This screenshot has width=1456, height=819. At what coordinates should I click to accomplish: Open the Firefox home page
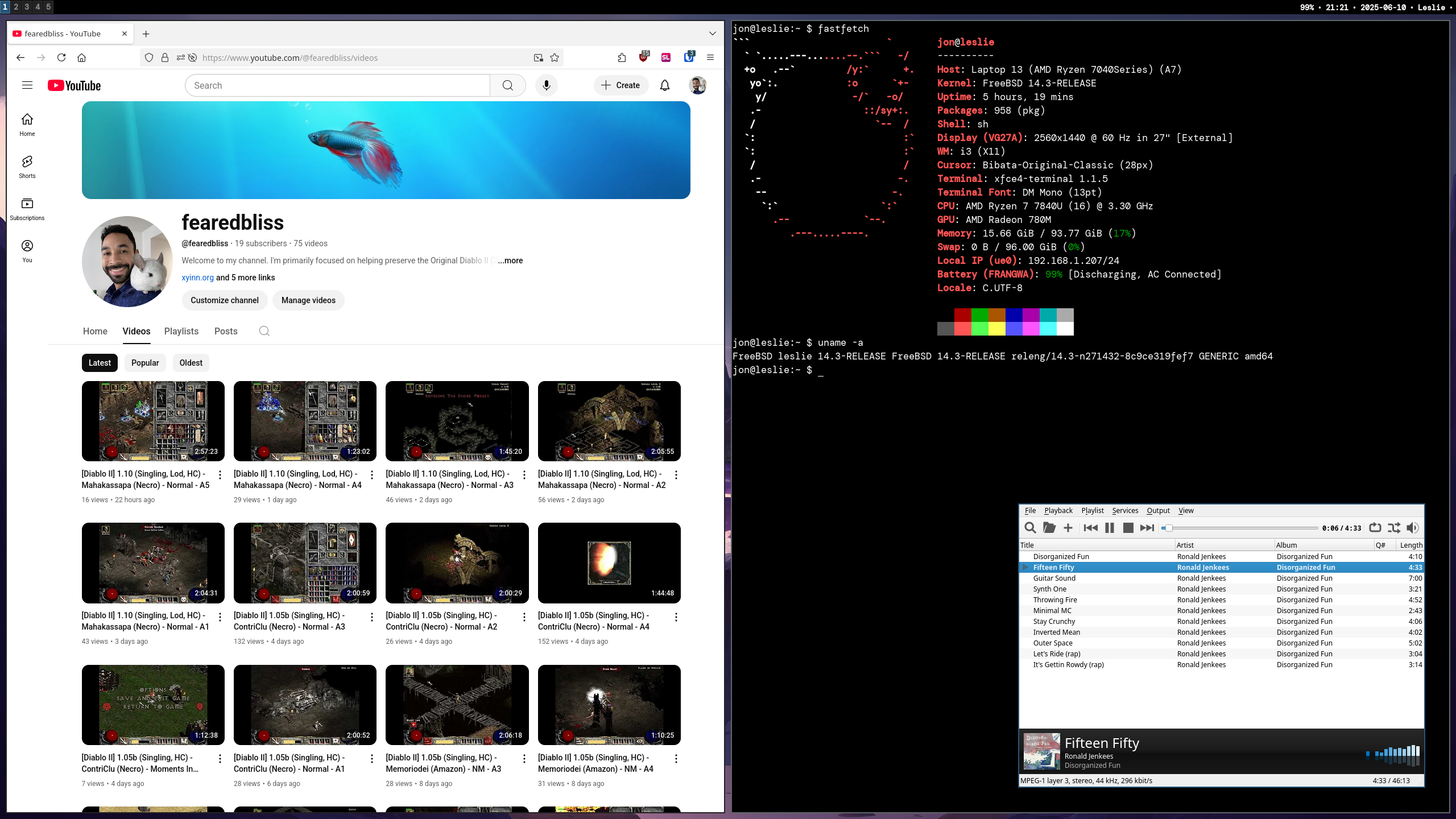coord(82,57)
